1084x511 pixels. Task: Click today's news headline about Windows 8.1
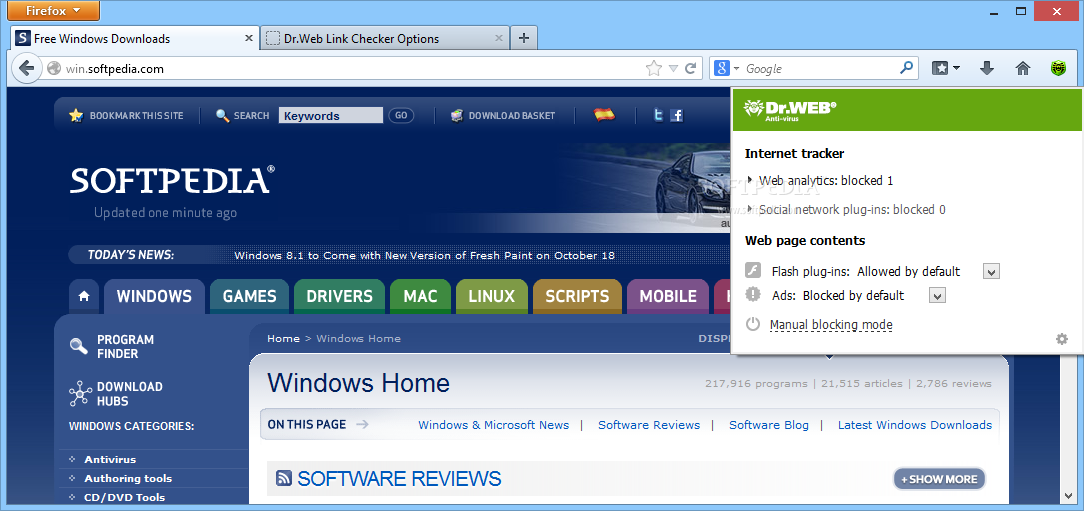[424, 255]
